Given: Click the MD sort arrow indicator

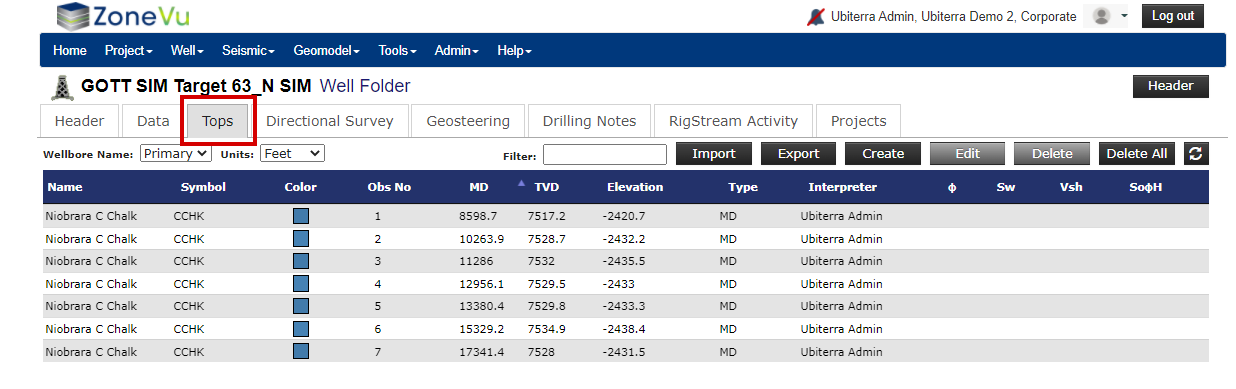Looking at the screenshot, I should 521,183.
